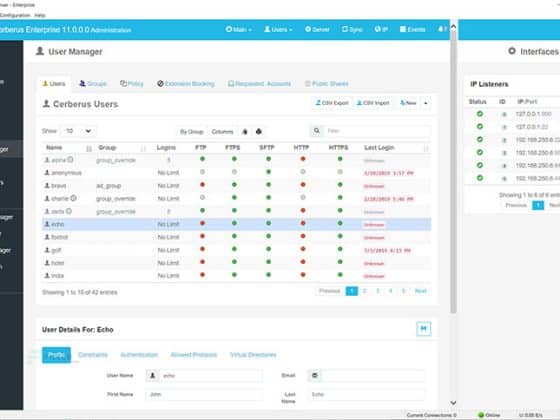Toggle HTTP status dot for india
The height and width of the screenshot is (420, 560).
click(303, 275)
